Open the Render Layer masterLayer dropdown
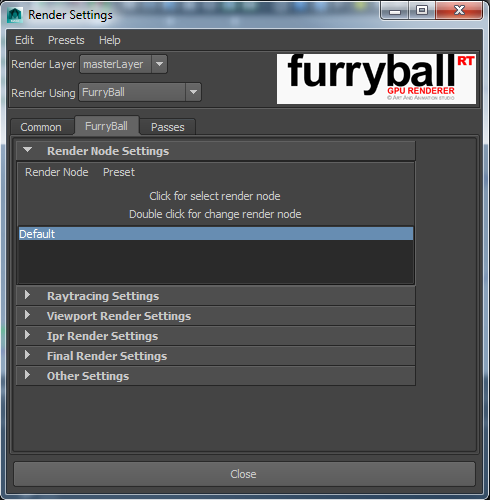The image size is (490, 500). click(123, 64)
